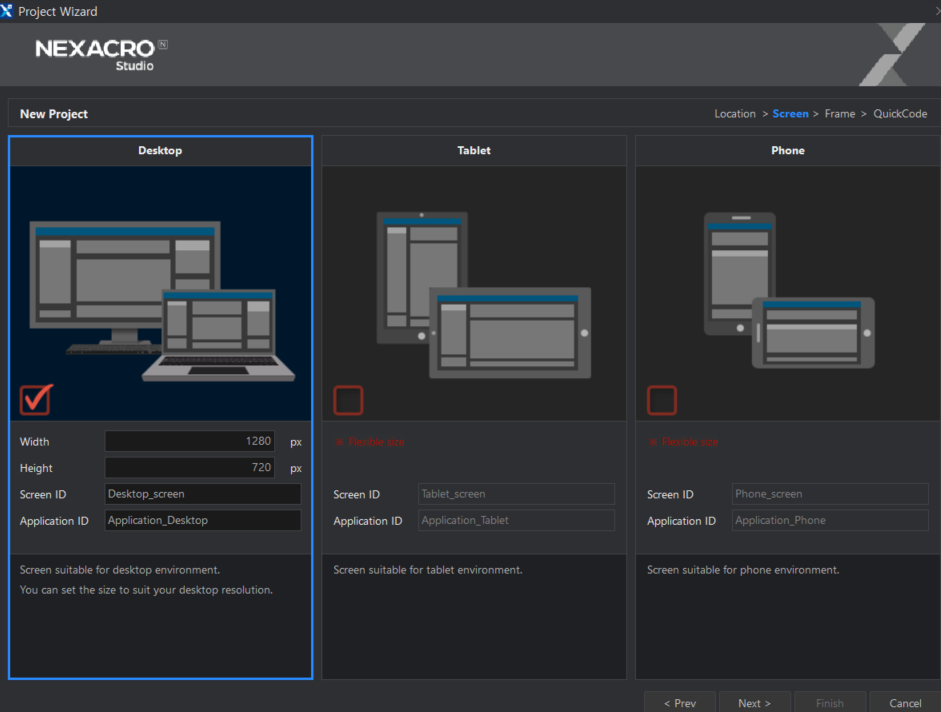Focus the Width field showing 1280

[190, 441]
